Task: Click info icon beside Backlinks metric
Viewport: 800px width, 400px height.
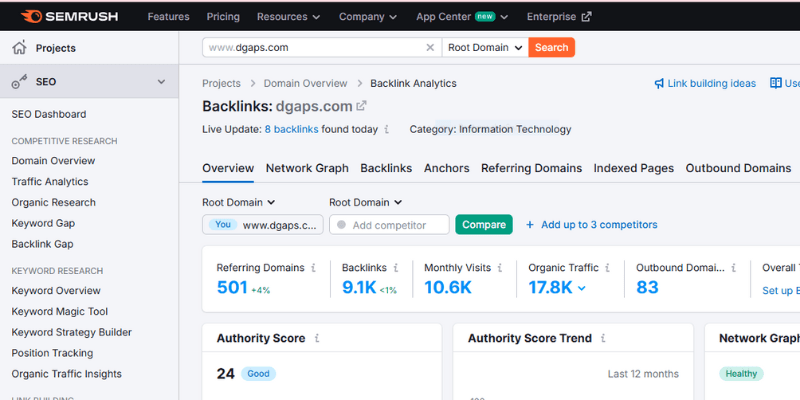Action: 395,268
